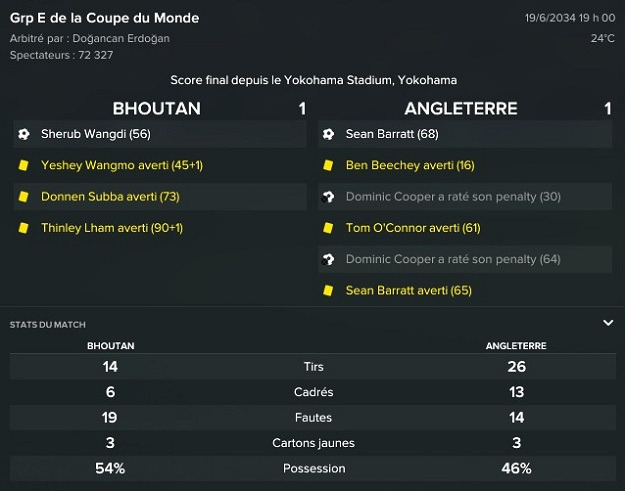Click yellow card icon for Thinley Lham
This screenshot has height=491, width=625.
click(23, 228)
